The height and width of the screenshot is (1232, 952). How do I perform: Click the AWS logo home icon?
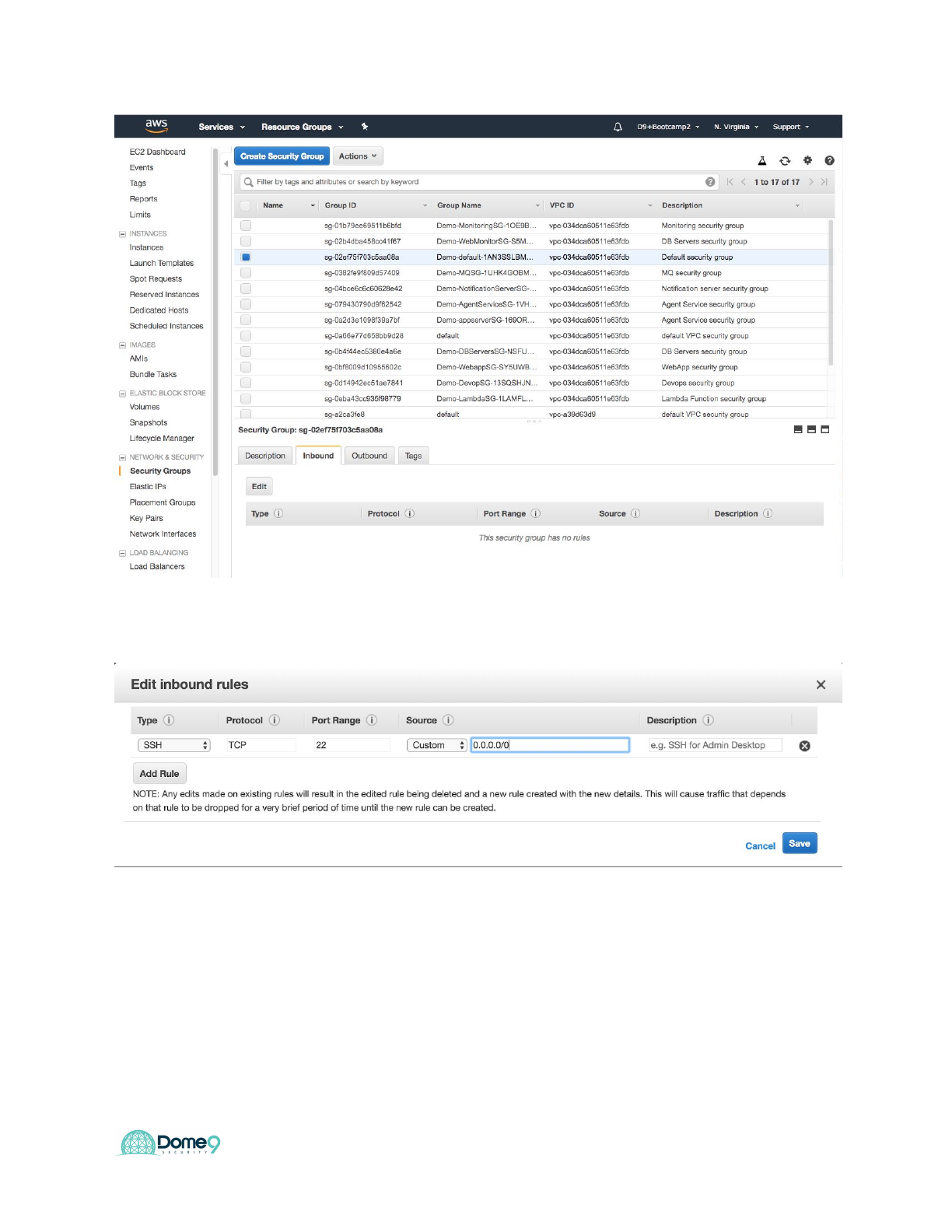[x=156, y=126]
